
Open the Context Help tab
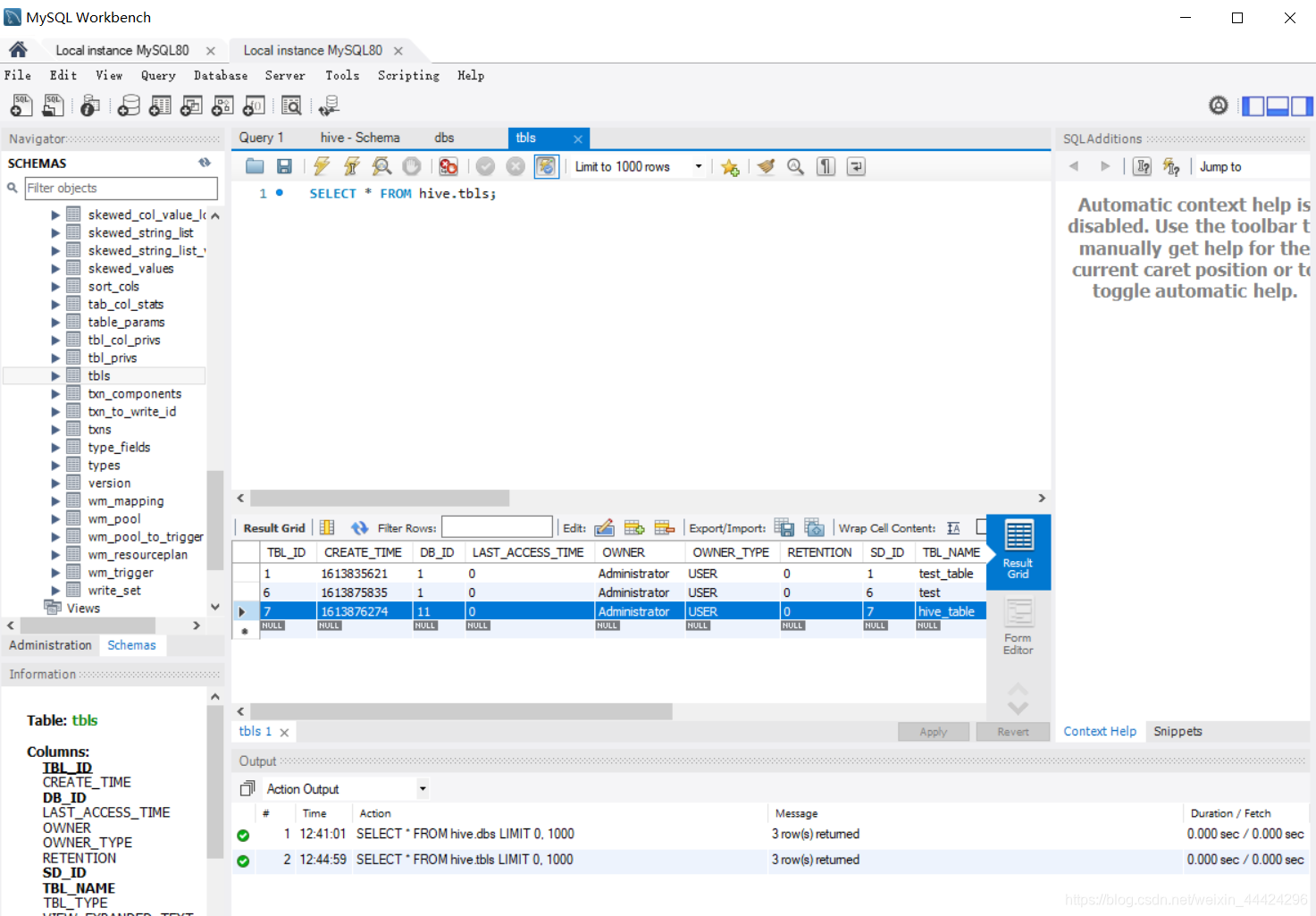[x=1100, y=731]
